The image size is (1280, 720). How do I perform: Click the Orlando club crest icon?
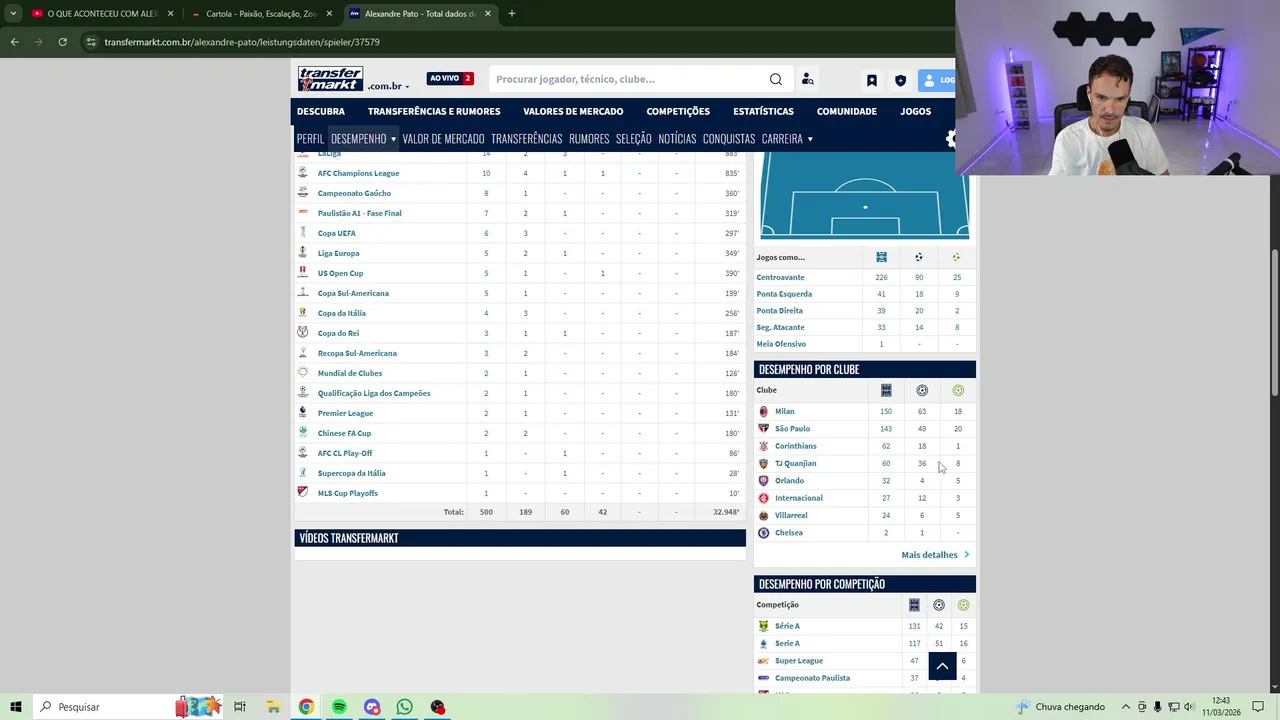764,481
